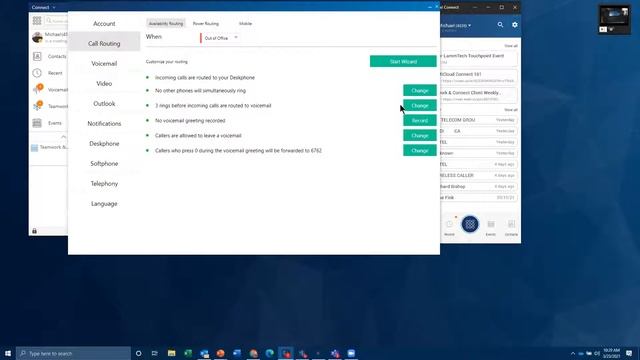Open the Connect Client Weekly meeting card
Image resolution: width=640 pixels, height=360 pixels.
tap(479, 96)
